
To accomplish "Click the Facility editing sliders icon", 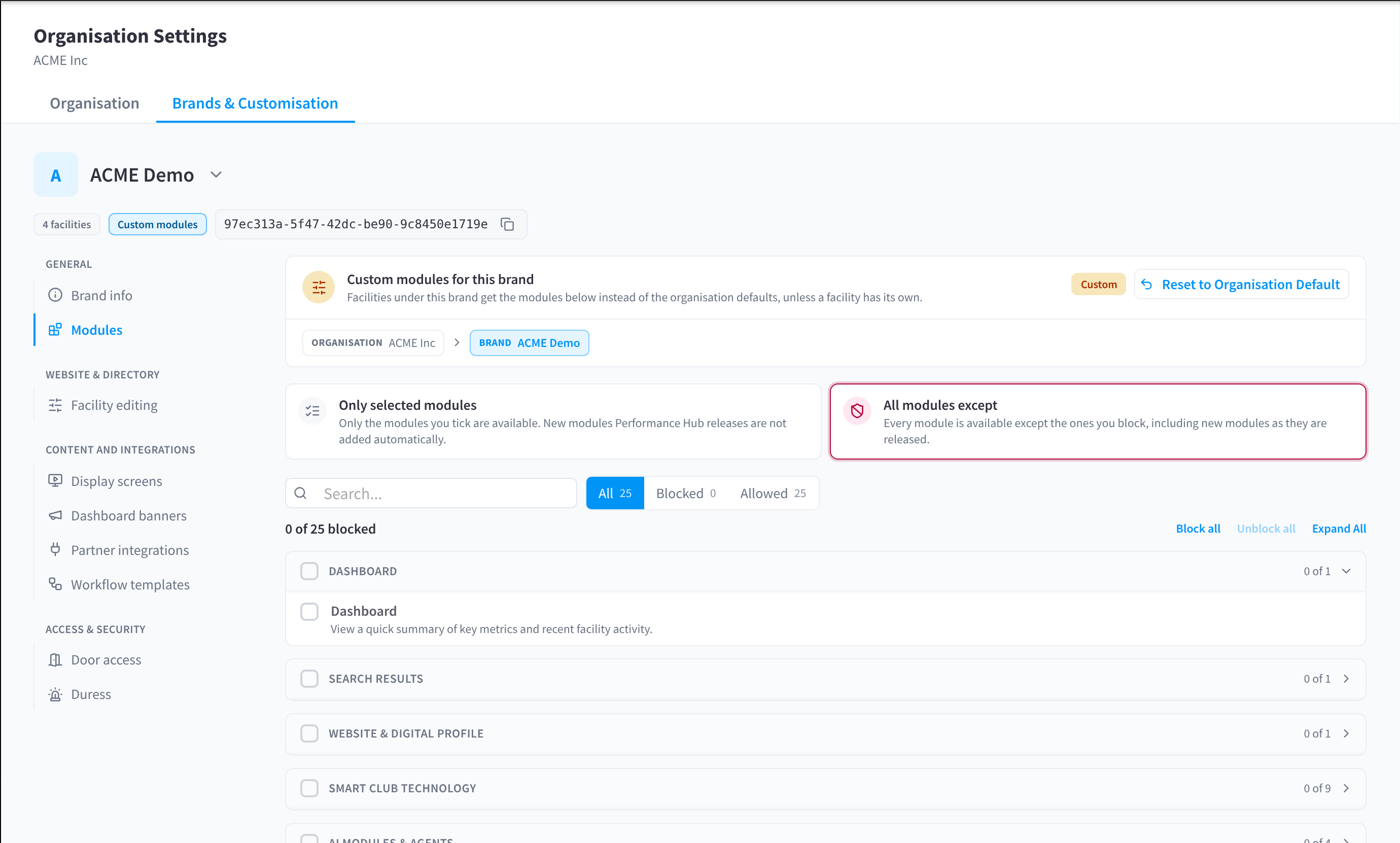I will point(55,406).
